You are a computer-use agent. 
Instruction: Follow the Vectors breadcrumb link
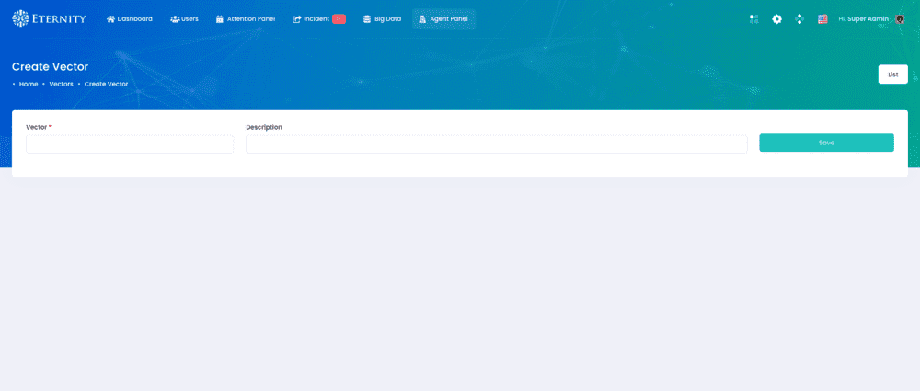point(61,85)
